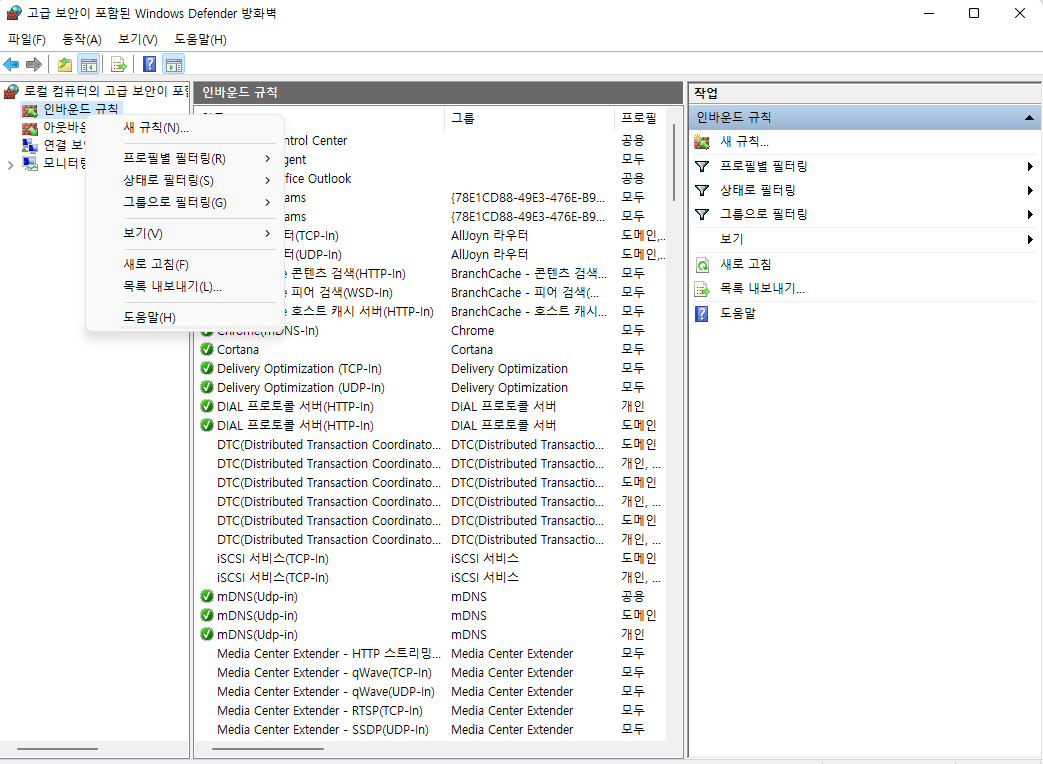The image size is (1043, 764).
Task: Click 도움말 question icon in actions pane
Action: click(x=702, y=313)
